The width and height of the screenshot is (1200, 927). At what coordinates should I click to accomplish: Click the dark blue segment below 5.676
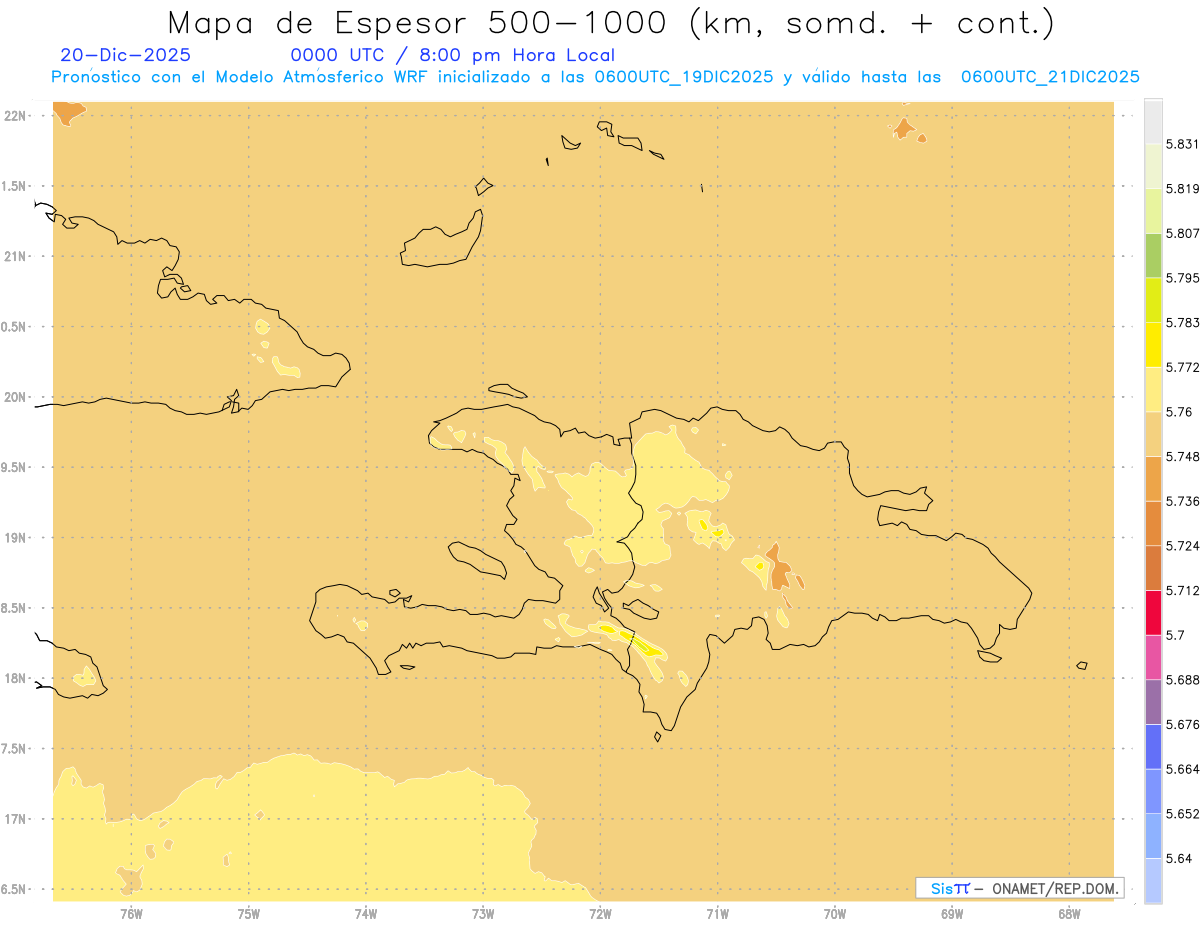(1153, 746)
